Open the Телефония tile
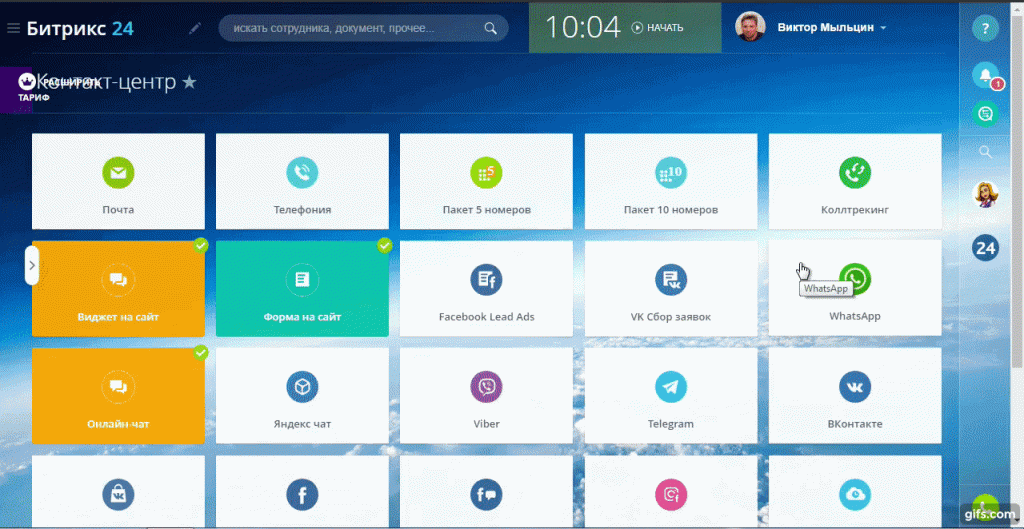This screenshot has height=529, width=1024. pyautogui.click(x=302, y=182)
